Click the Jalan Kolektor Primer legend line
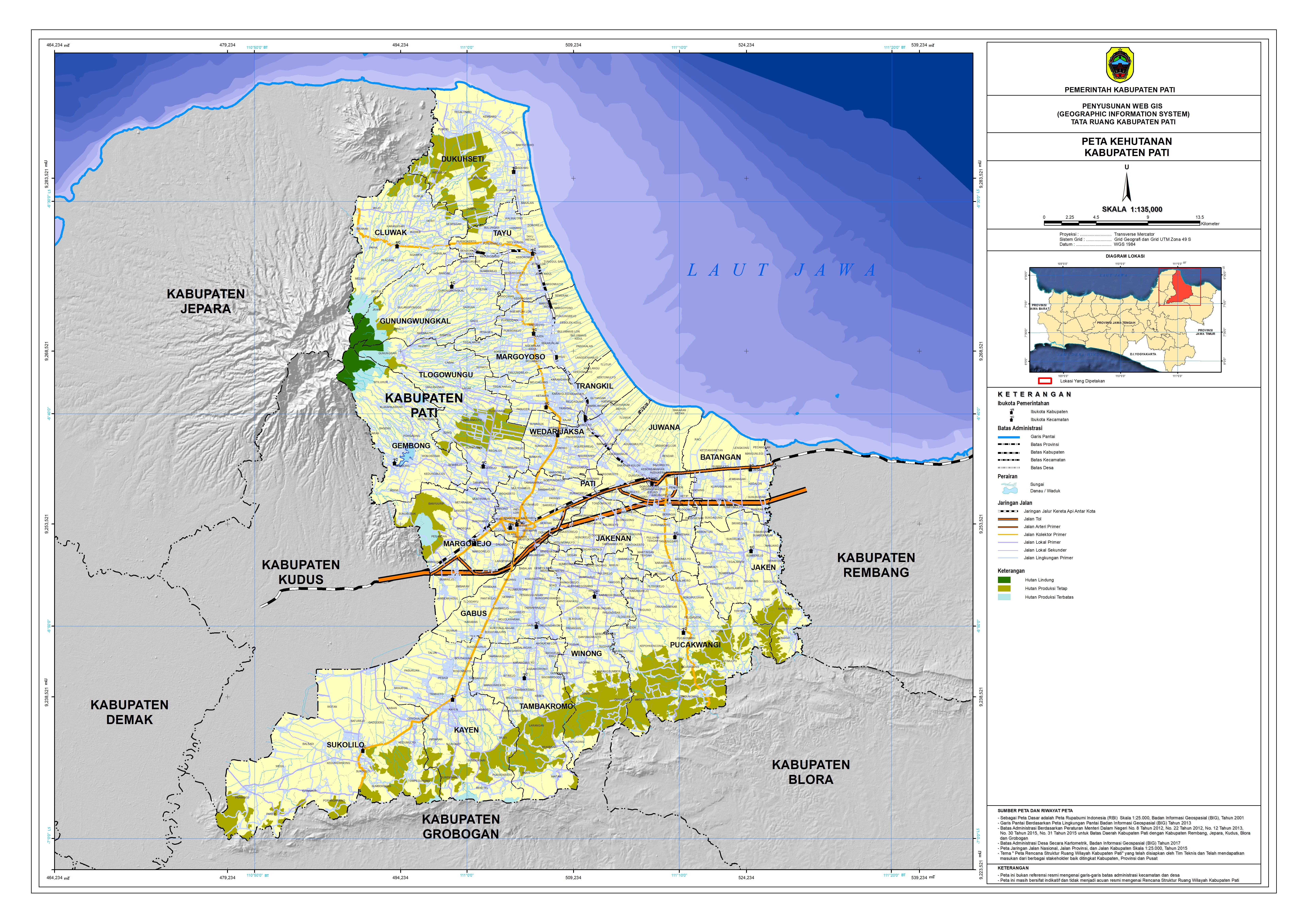 1008,535
